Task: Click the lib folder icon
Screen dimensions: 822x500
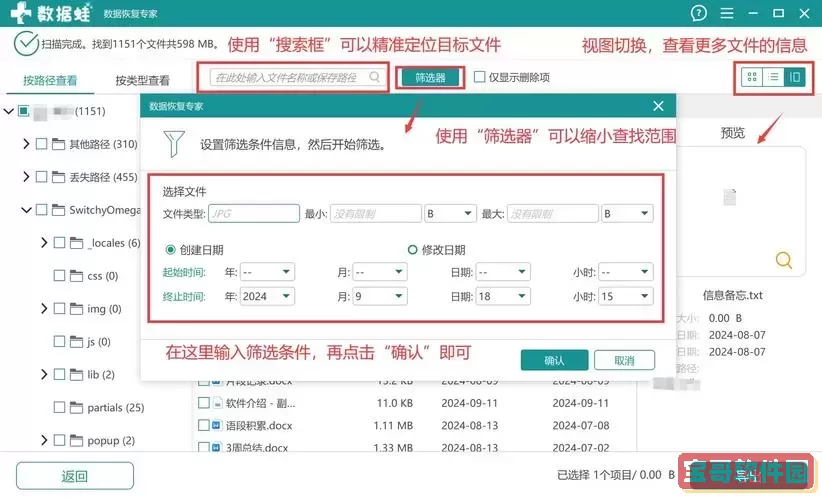Action: pos(77,375)
